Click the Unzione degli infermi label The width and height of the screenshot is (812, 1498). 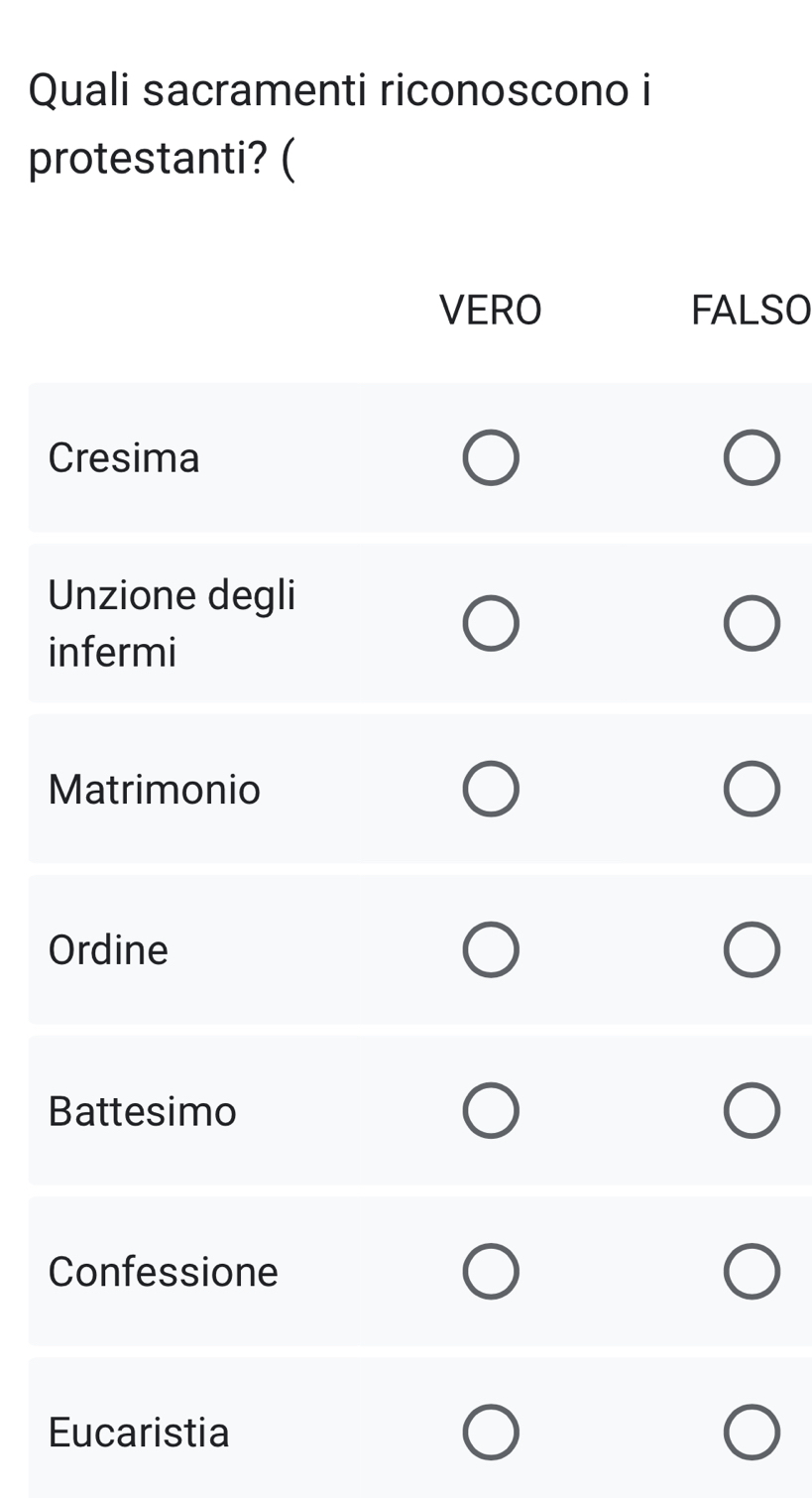click(172, 623)
